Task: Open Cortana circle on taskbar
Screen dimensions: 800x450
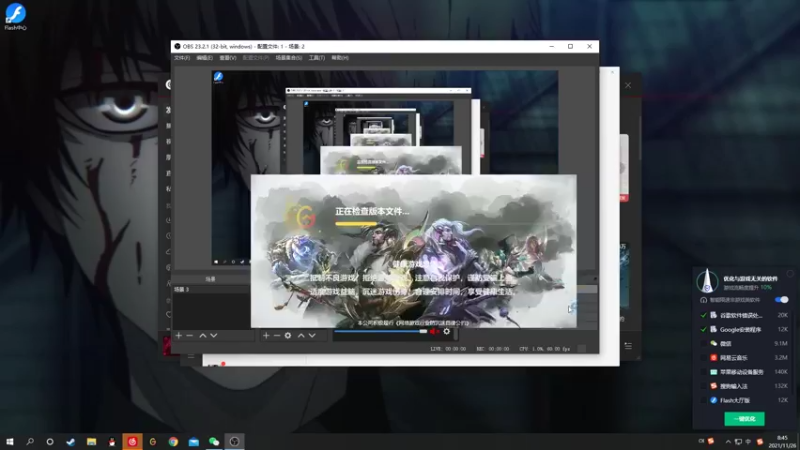Action: click(x=50, y=442)
